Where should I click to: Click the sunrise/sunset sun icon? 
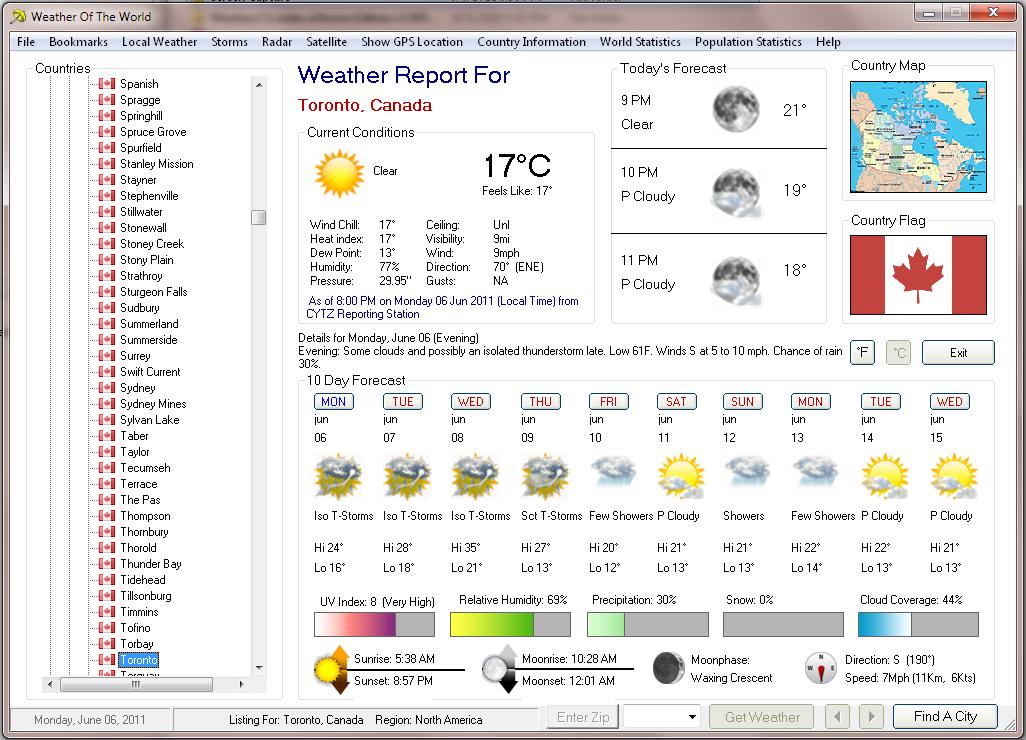[331, 669]
